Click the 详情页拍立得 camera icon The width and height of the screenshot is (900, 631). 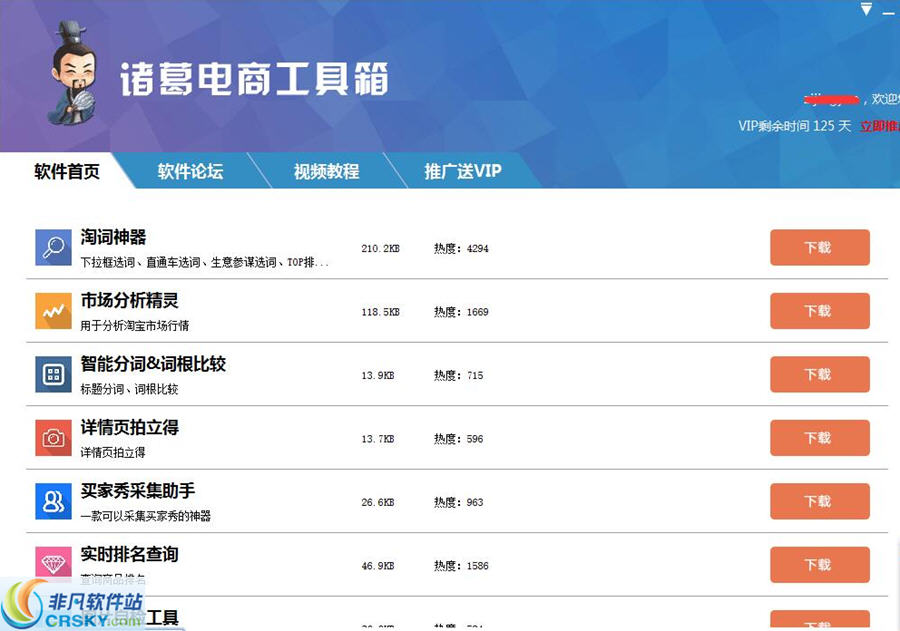pyautogui.click(x=53, y=438)
